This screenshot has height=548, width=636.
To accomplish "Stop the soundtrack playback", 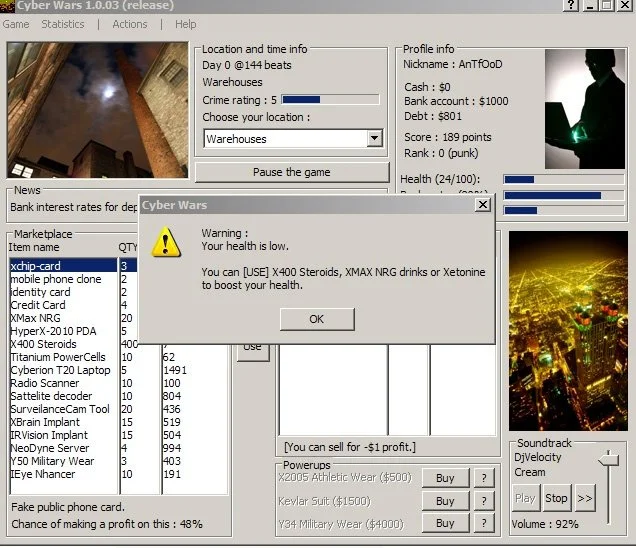I will point(556,498).
